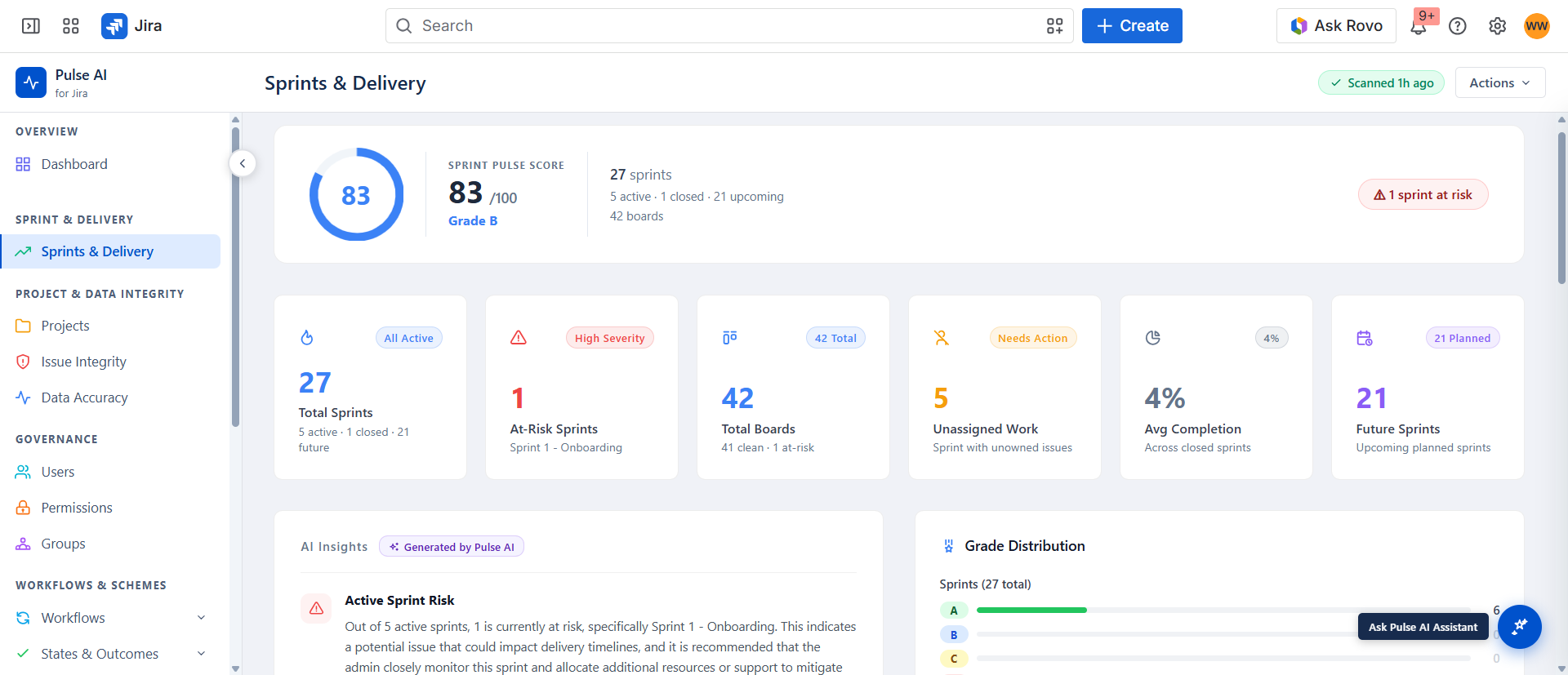
Task: Click the Create button
Action: pos(1132,26)
